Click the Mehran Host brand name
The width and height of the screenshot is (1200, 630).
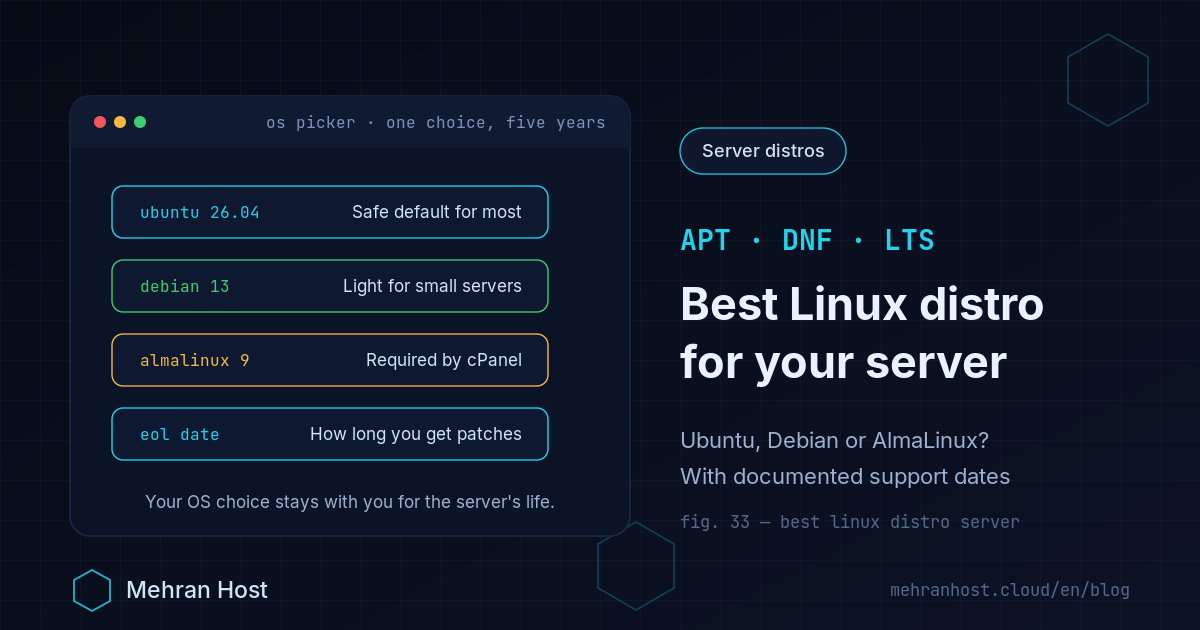[x=197, y=590]
